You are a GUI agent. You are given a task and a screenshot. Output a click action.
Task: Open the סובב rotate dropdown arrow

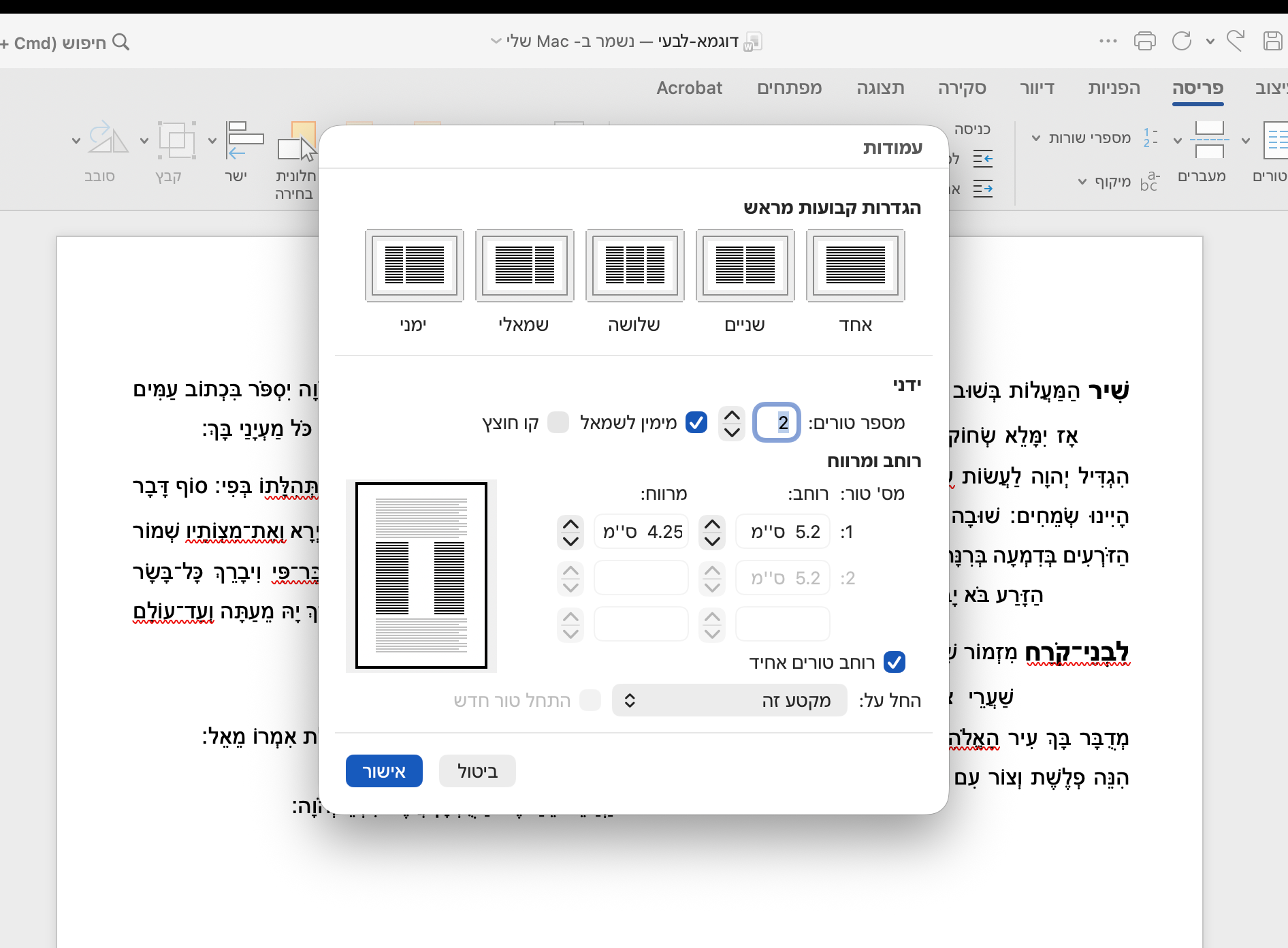[76, 141]
